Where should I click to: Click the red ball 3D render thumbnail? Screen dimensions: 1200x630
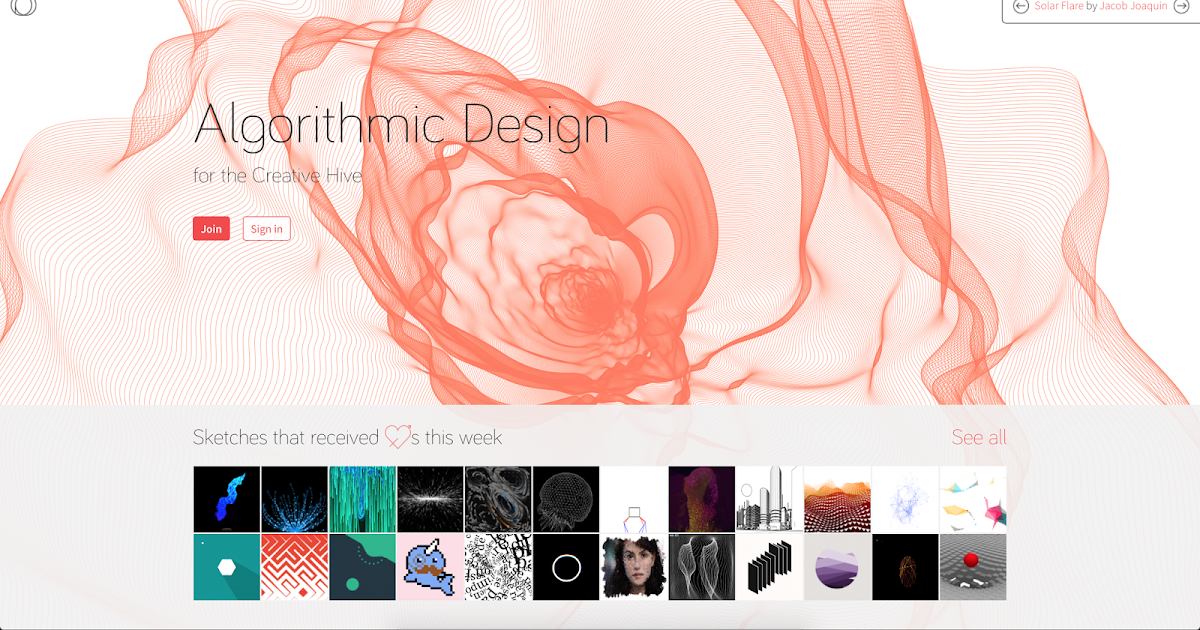973,566
